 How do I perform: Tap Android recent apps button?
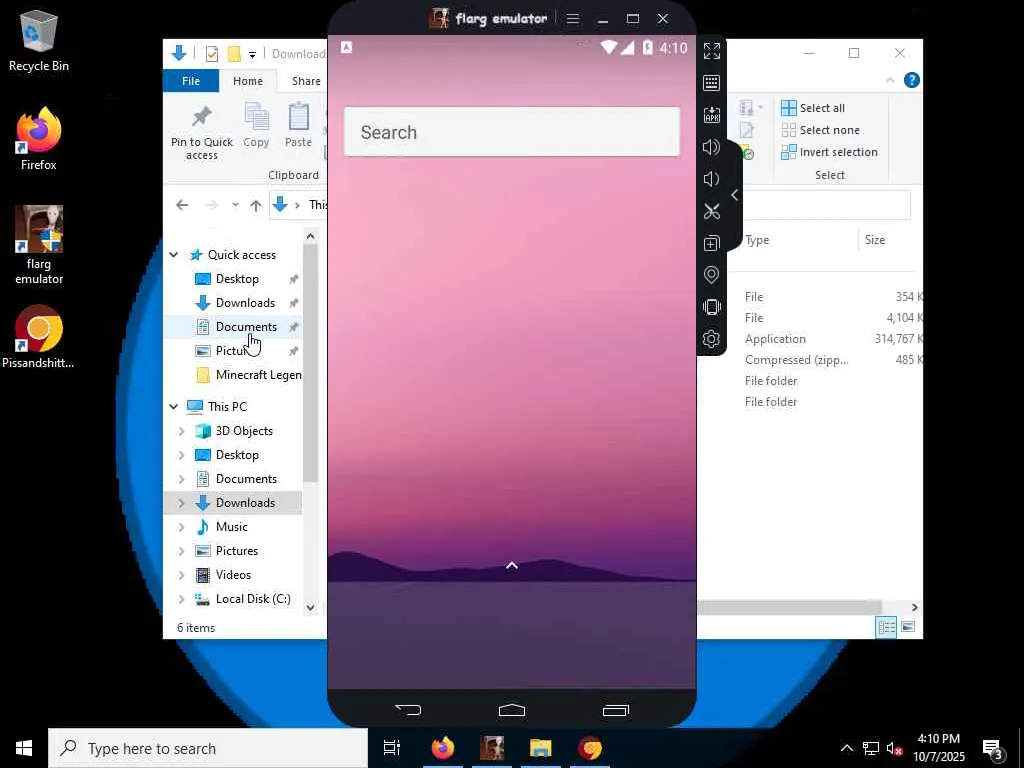point(616,710)
